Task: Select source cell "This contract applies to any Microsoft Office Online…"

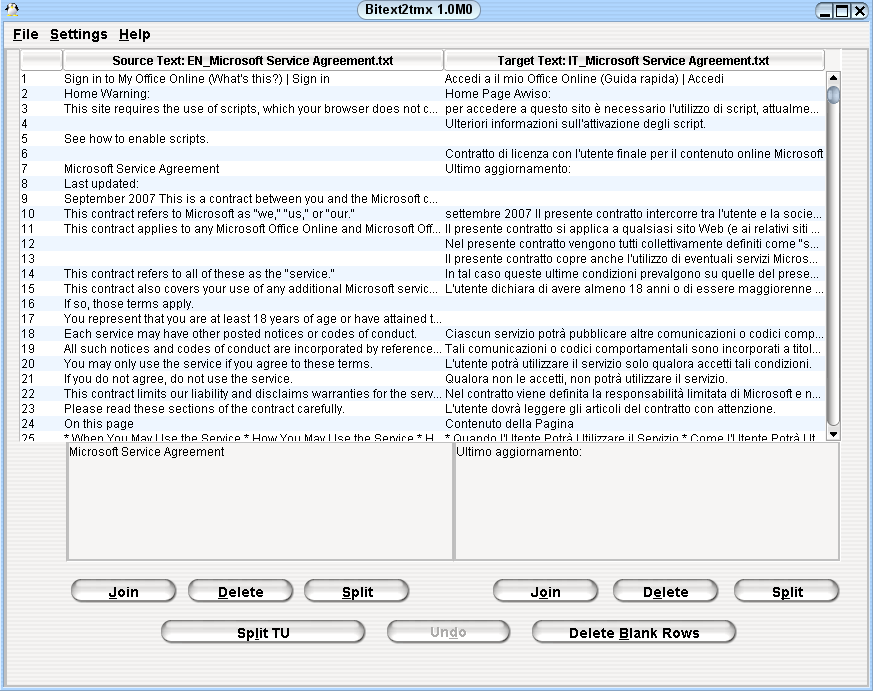Action: point(253,229)
